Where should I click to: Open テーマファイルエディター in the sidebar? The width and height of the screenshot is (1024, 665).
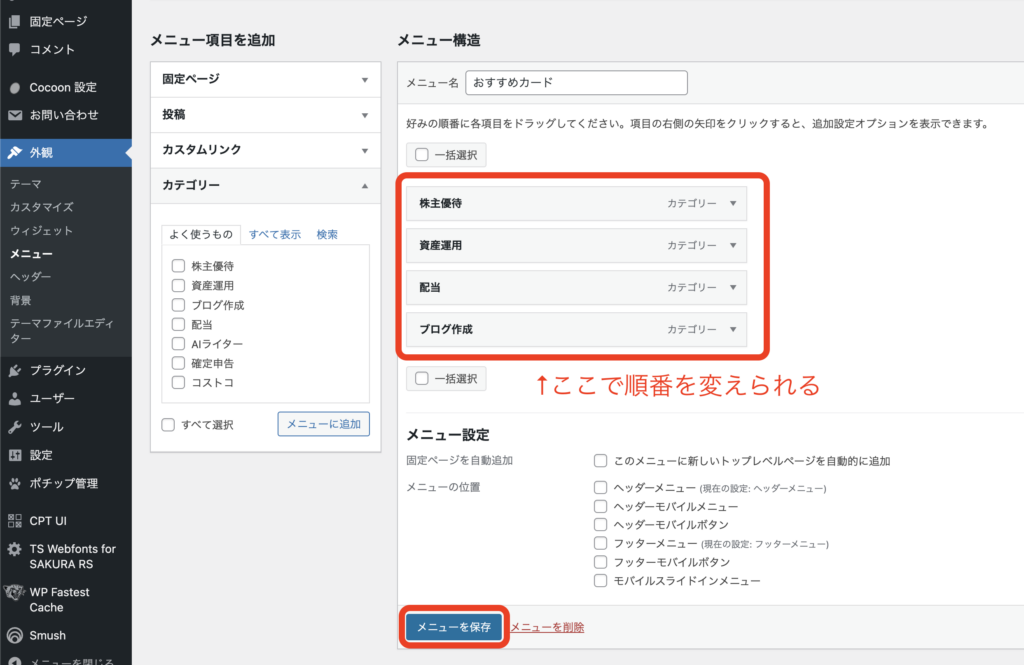[x=61, y=331]
